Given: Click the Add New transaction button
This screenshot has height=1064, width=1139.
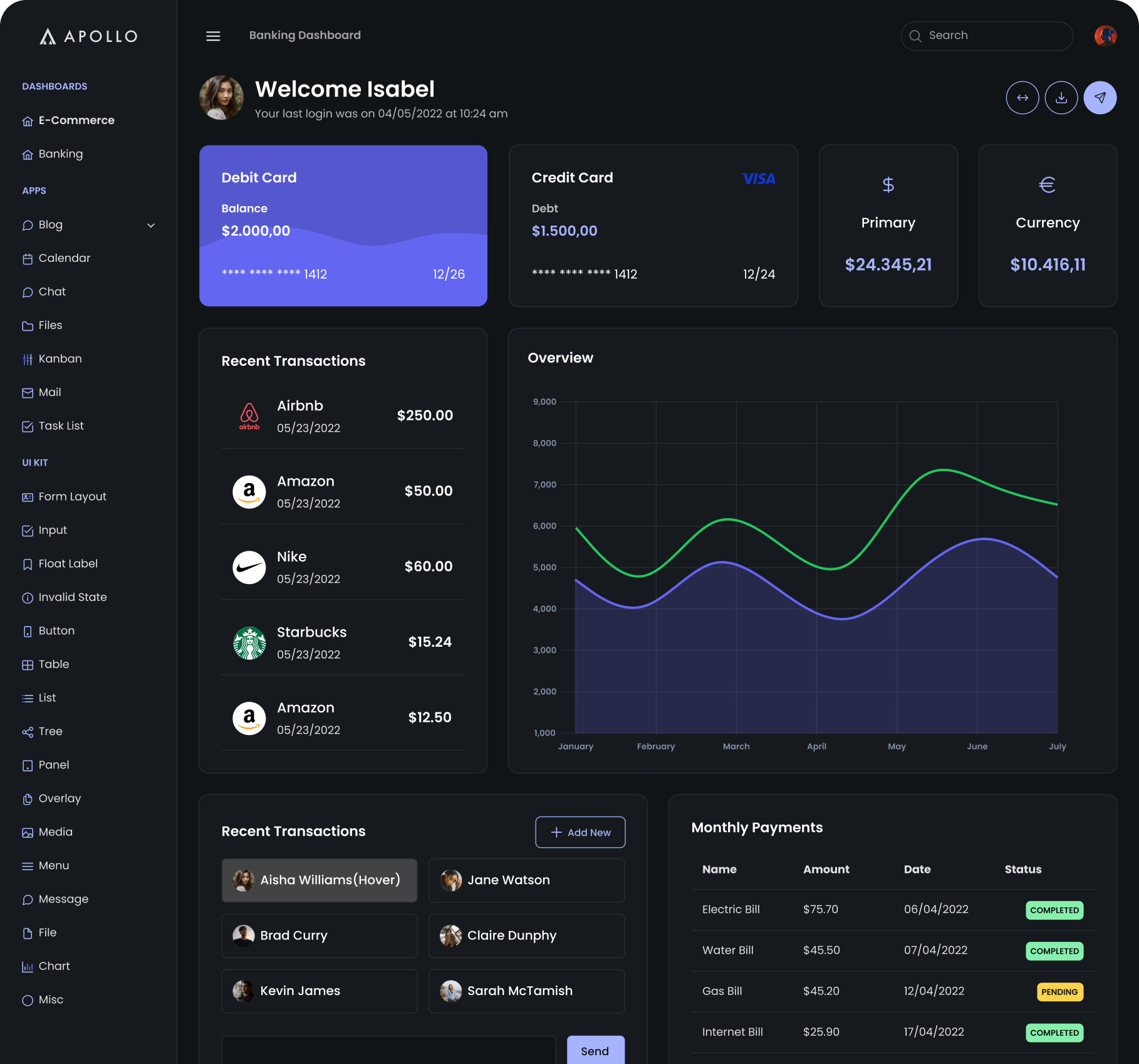Looking at the screenshot, I should point(580,832).
